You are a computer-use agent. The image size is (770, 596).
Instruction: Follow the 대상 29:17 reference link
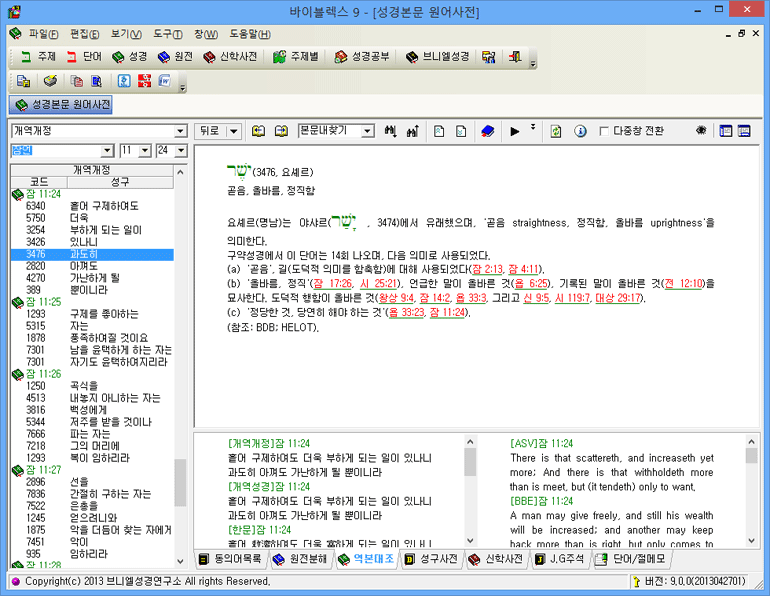point(618,298)
